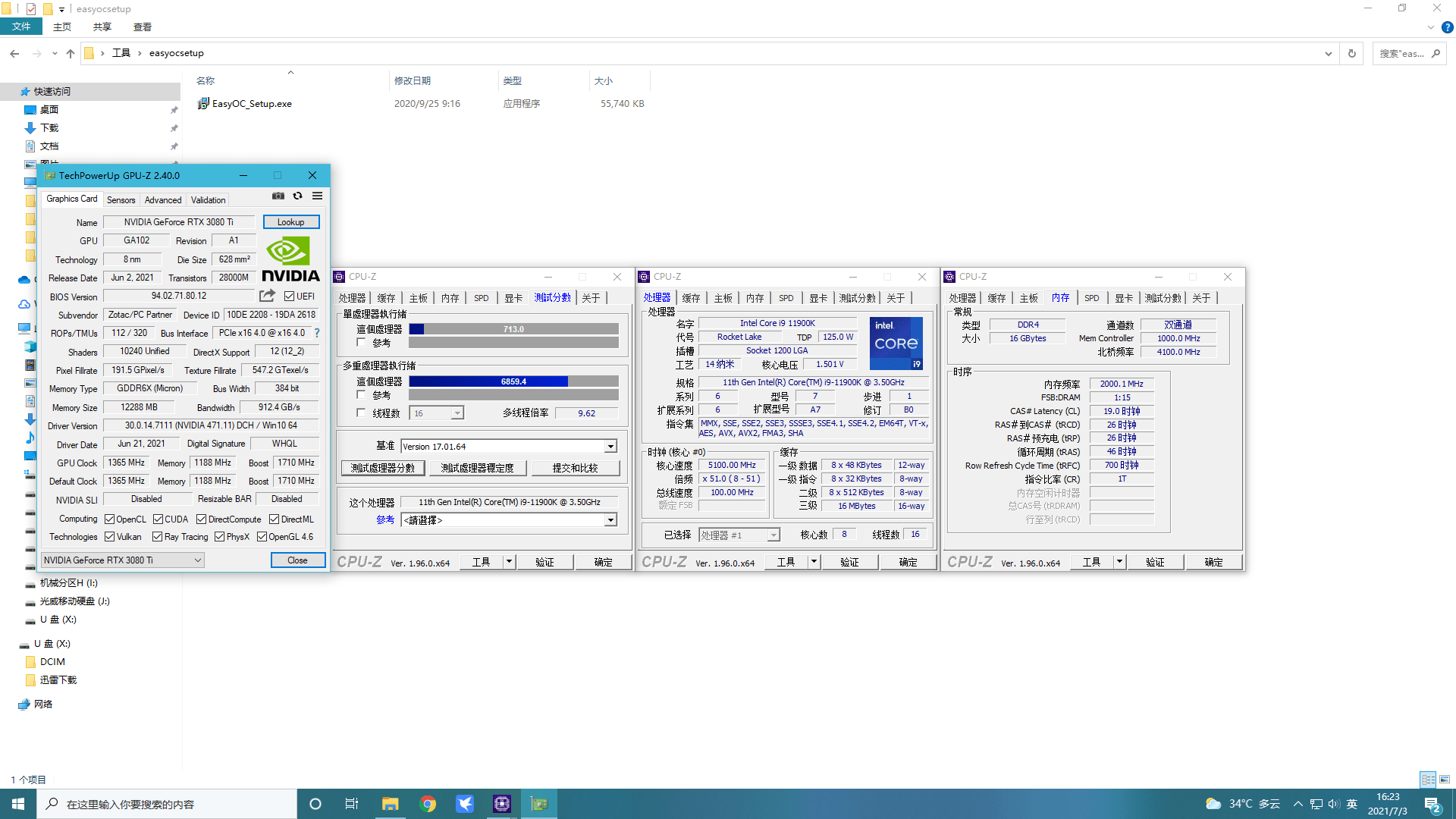Viewport: 1456px width, 819px height.
Task: Expand GPU selector dropdown at GPU-Z bottom
Action: [x=196, y=560]
